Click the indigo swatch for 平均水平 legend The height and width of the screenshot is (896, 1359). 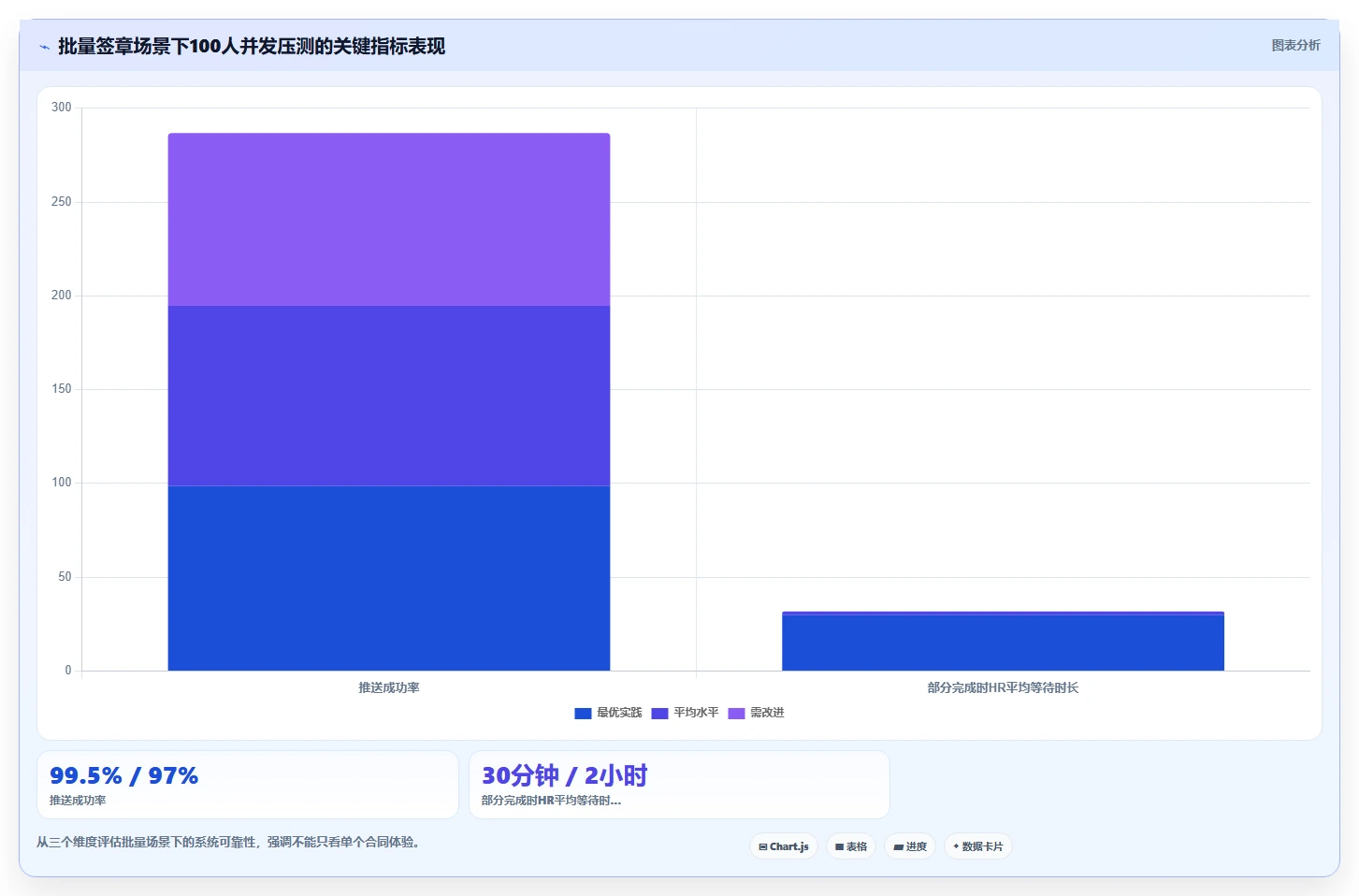pos(659,714)
